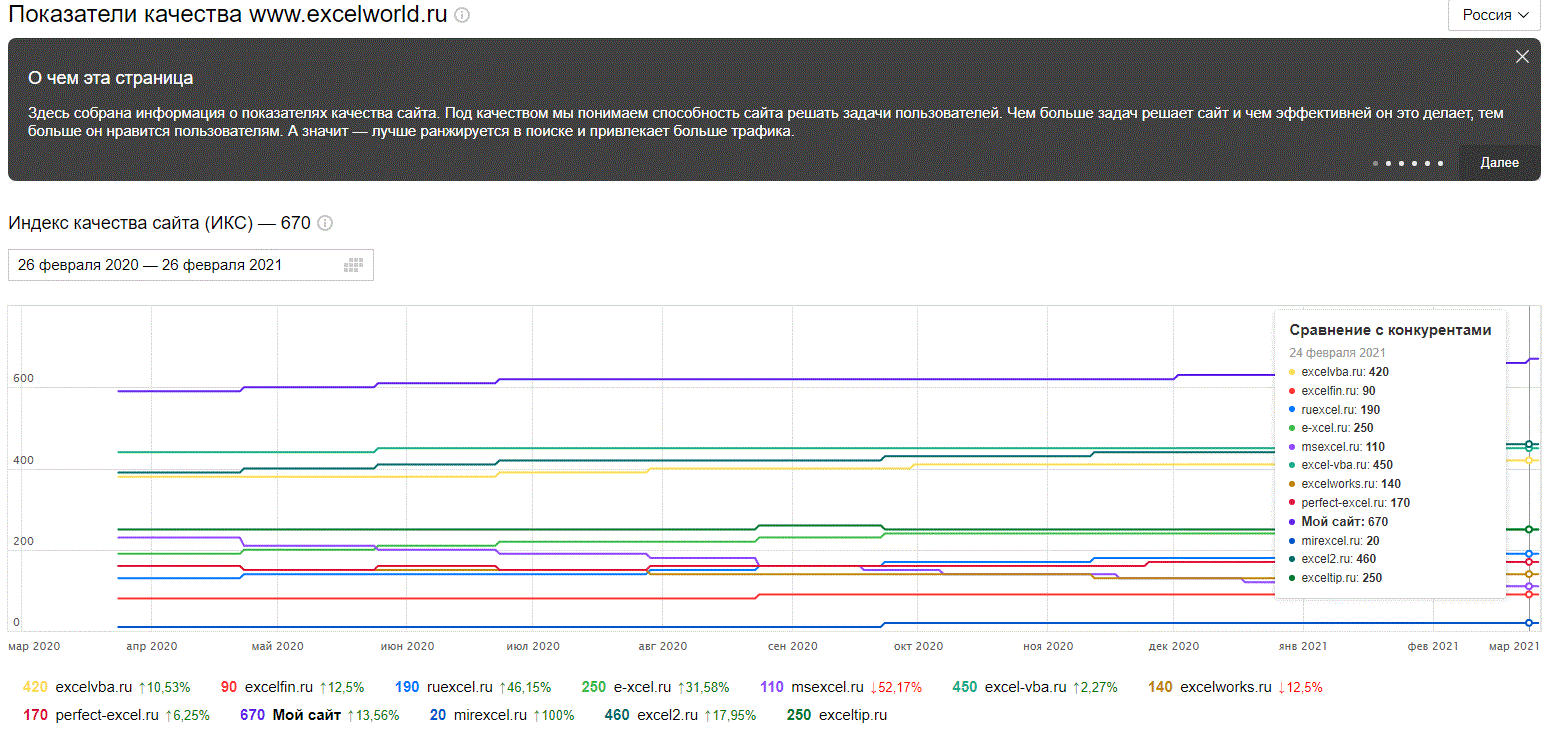The height and width of the screenshot is (740, 1553).
Task: Click info icon next to www.excelworld.ru title
Action: [461, 16]
